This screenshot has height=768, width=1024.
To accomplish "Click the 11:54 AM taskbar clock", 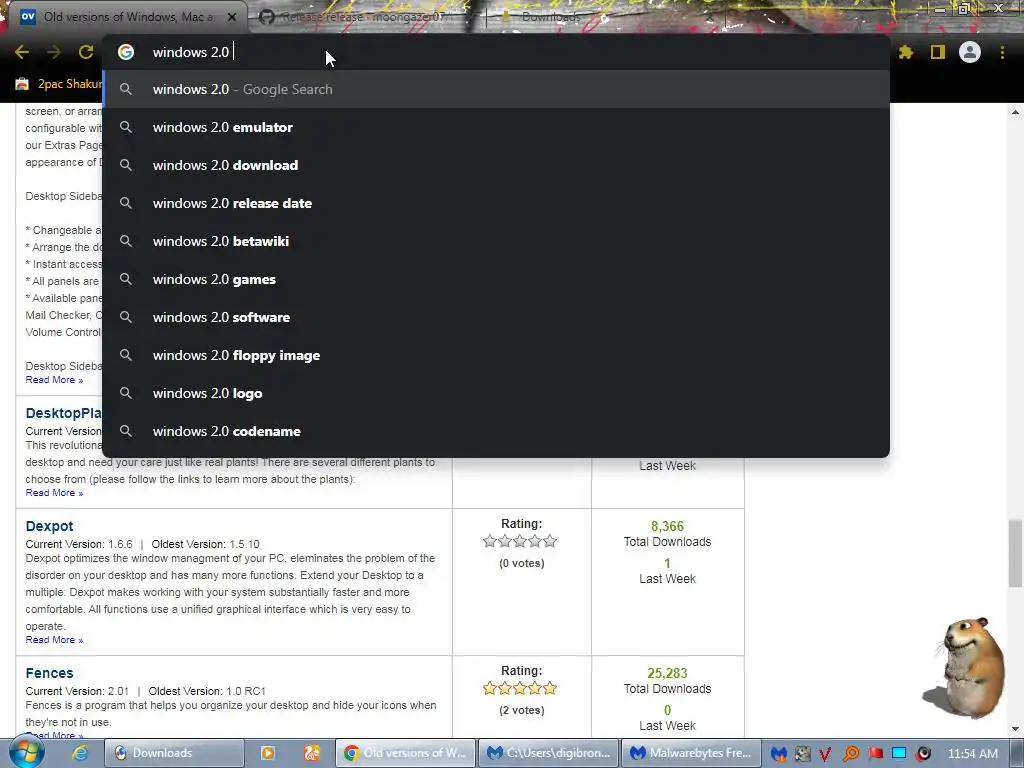I will pyautogui.click(x=972, y=754).
